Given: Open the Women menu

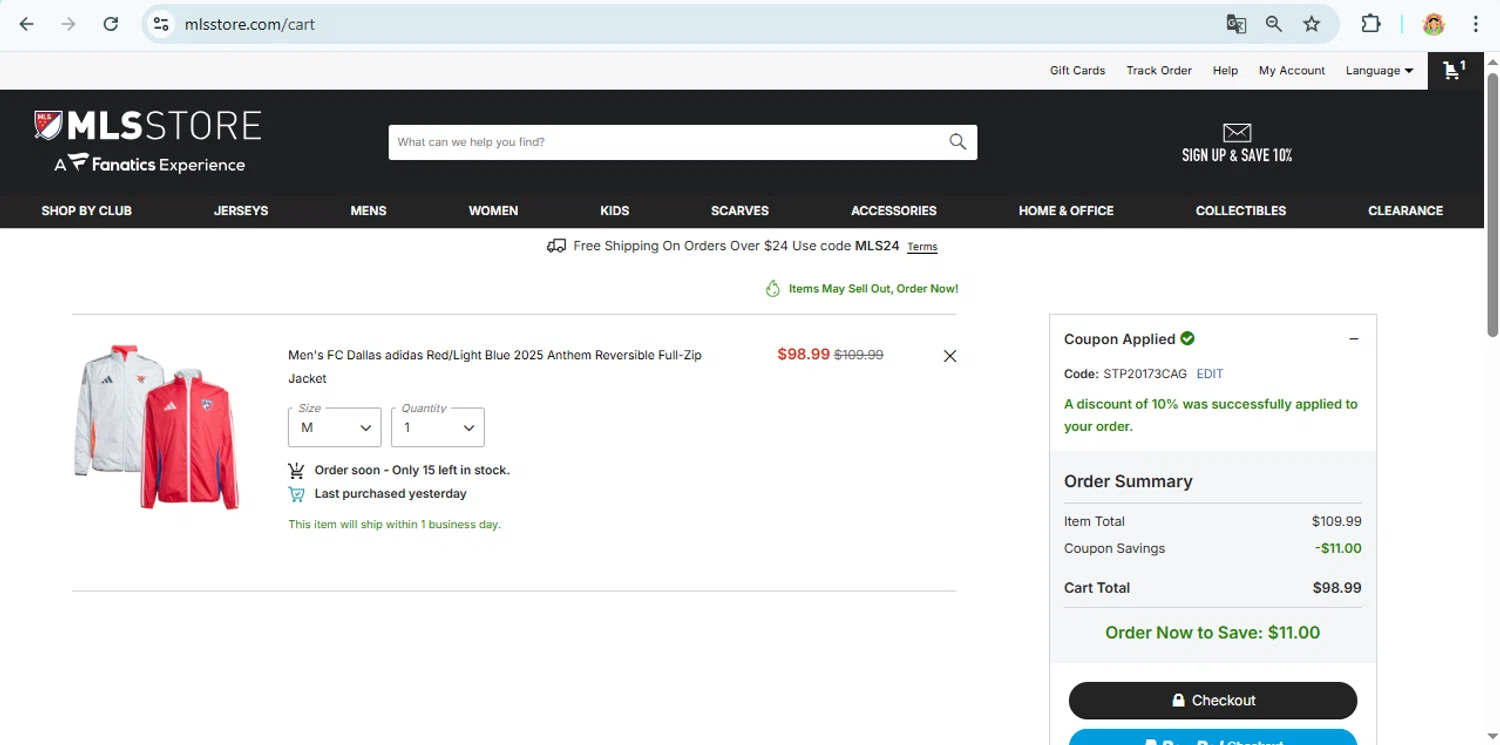Looking at the screenshot, I should point(493,210).
